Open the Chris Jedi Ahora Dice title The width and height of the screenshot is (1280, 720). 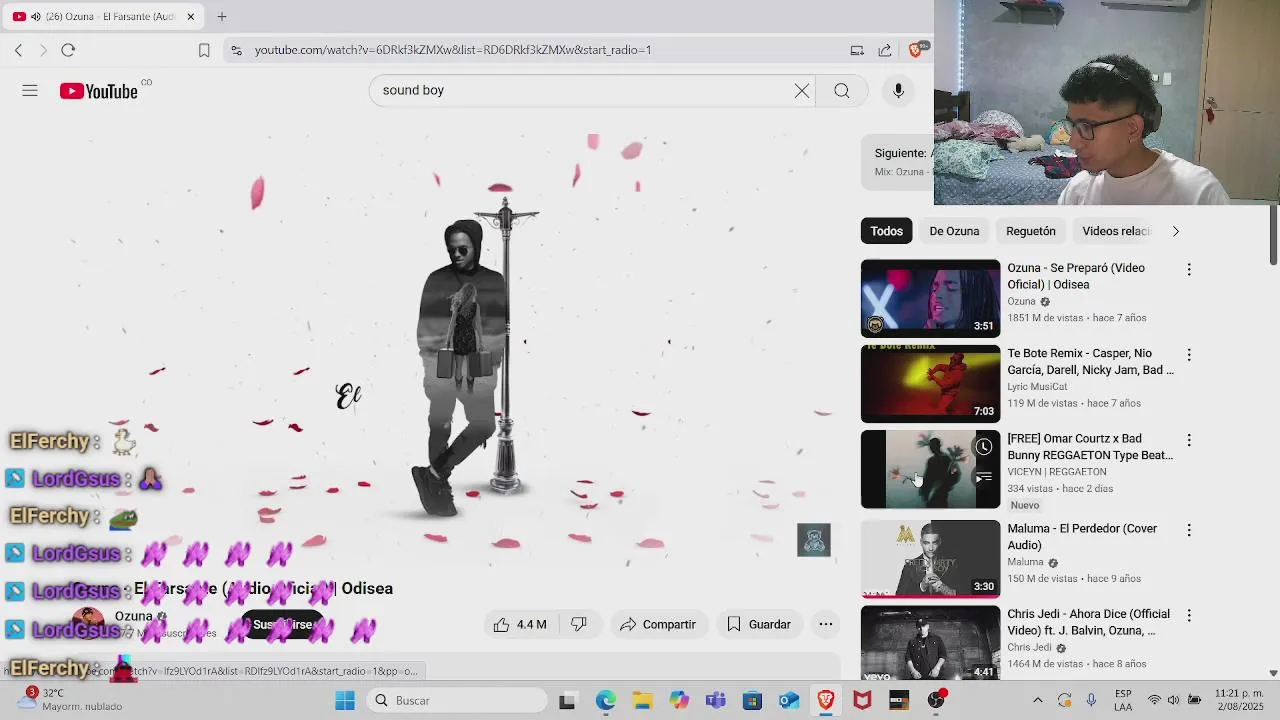click(x=1088, y=622)
